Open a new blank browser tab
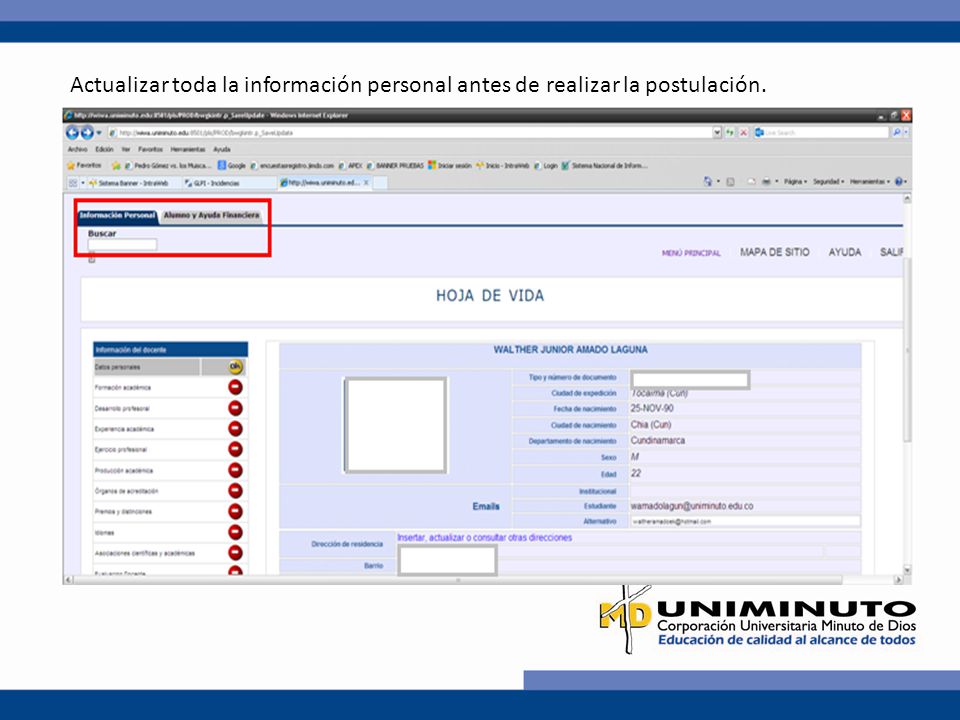The image size is (960, 720). (380, 183)
